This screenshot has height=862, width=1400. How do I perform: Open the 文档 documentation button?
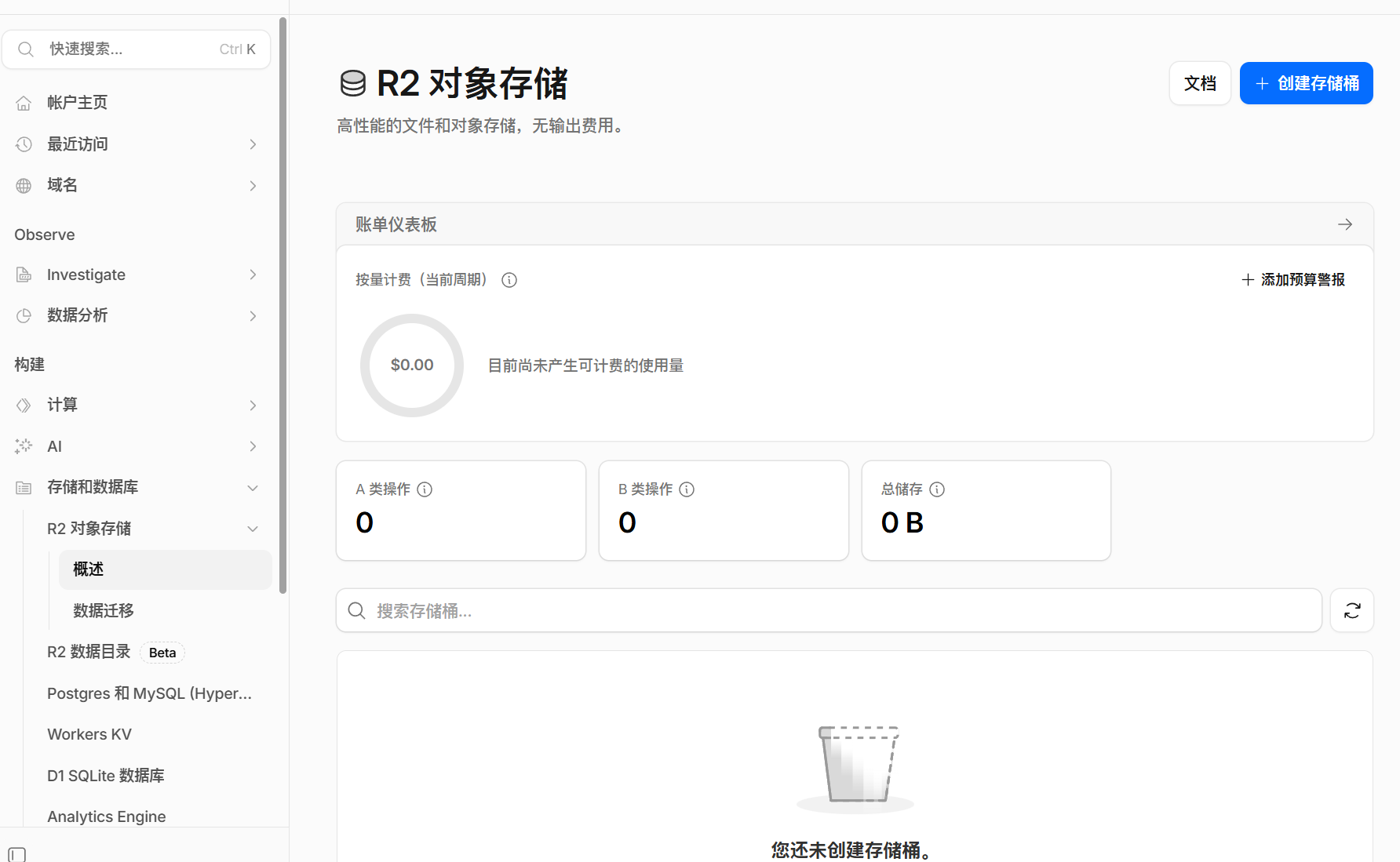point(1200,83)
